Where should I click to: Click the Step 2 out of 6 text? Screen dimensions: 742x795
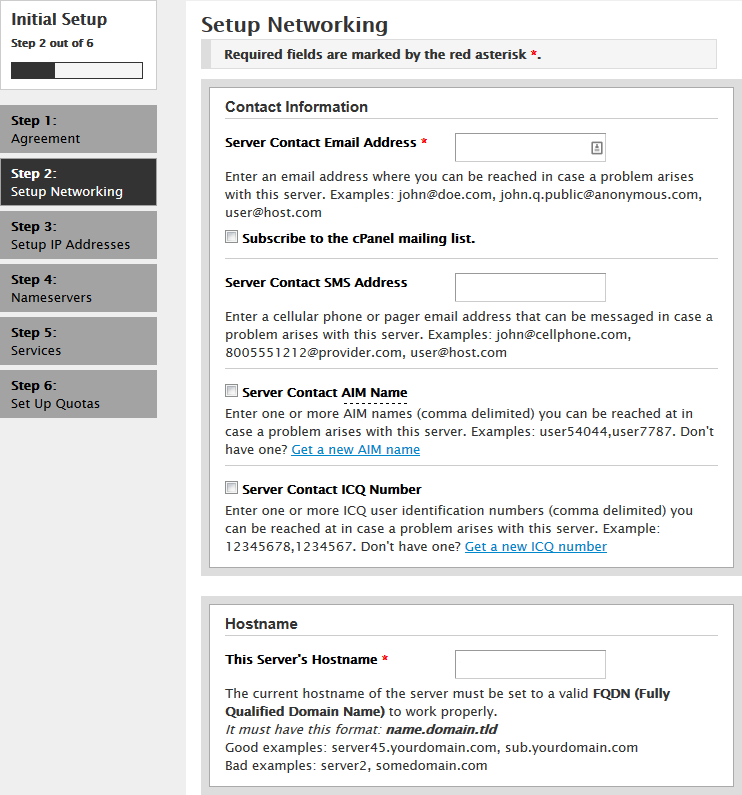tap(52, 43)
